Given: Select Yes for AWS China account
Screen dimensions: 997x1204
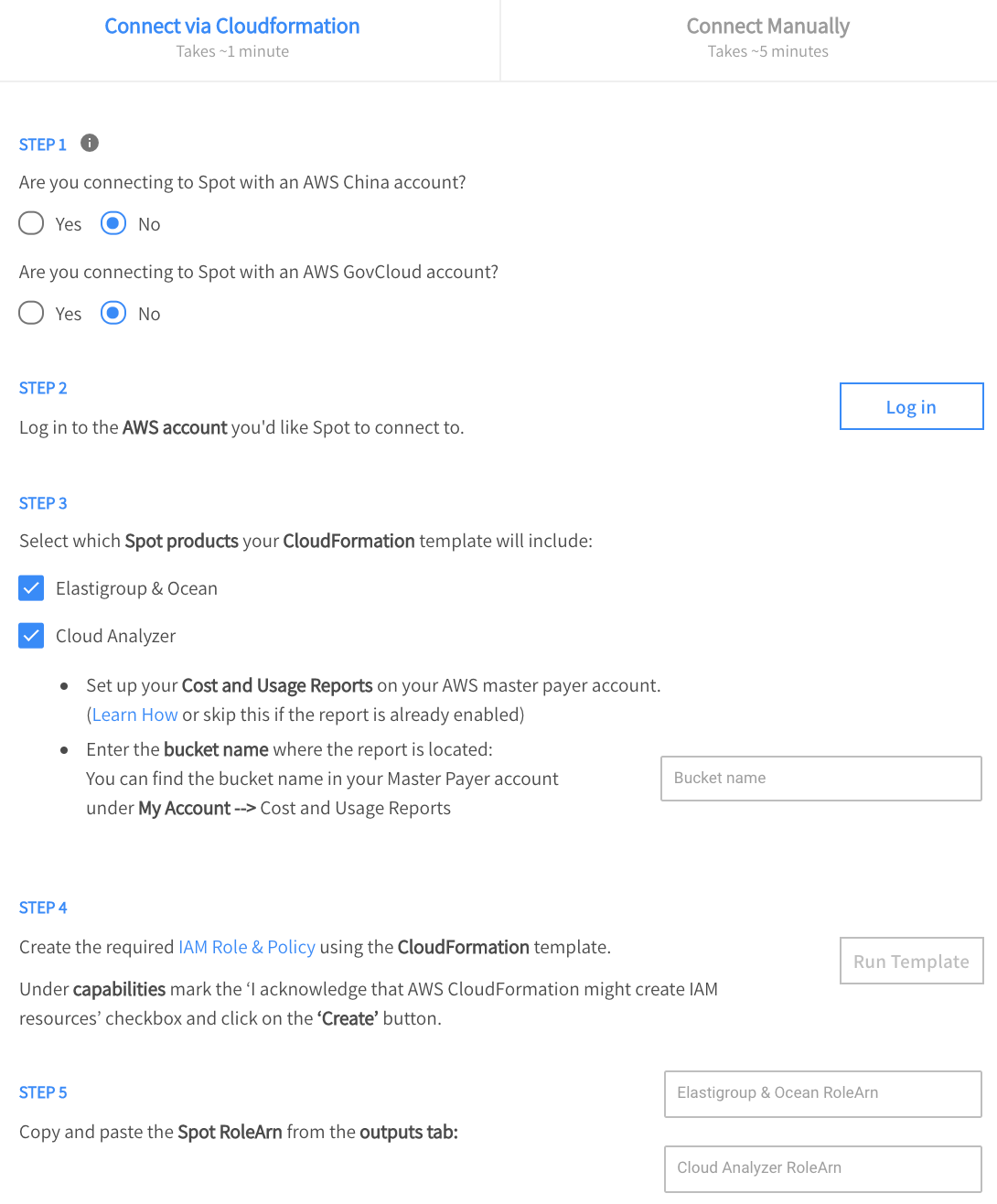Looking at the screenshot, I should coord(32,223).
